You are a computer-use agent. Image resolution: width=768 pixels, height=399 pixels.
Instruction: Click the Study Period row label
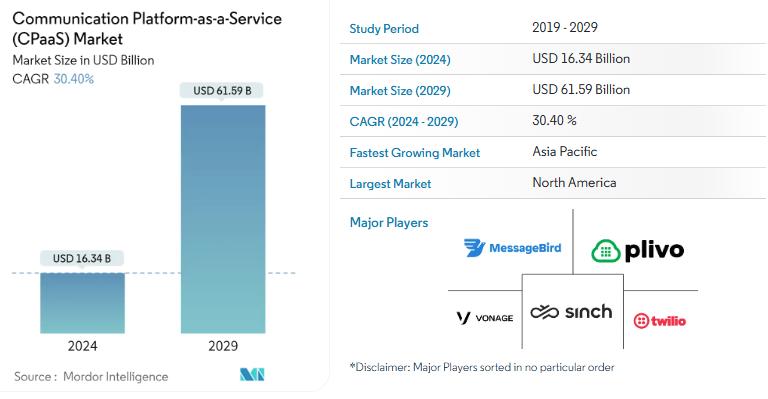click(x=384, y=29)
